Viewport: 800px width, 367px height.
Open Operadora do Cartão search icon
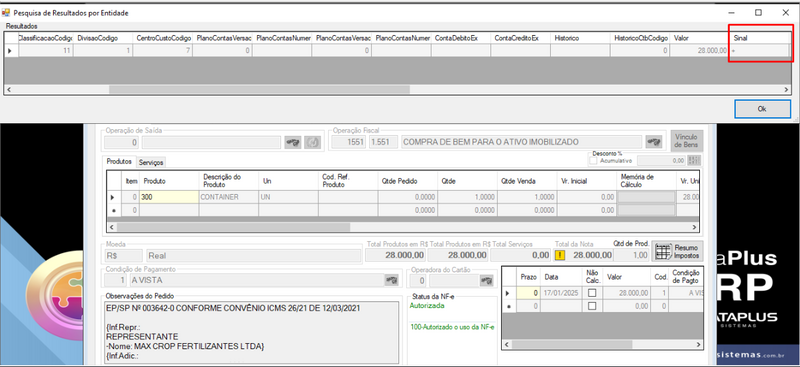point(486,280)
